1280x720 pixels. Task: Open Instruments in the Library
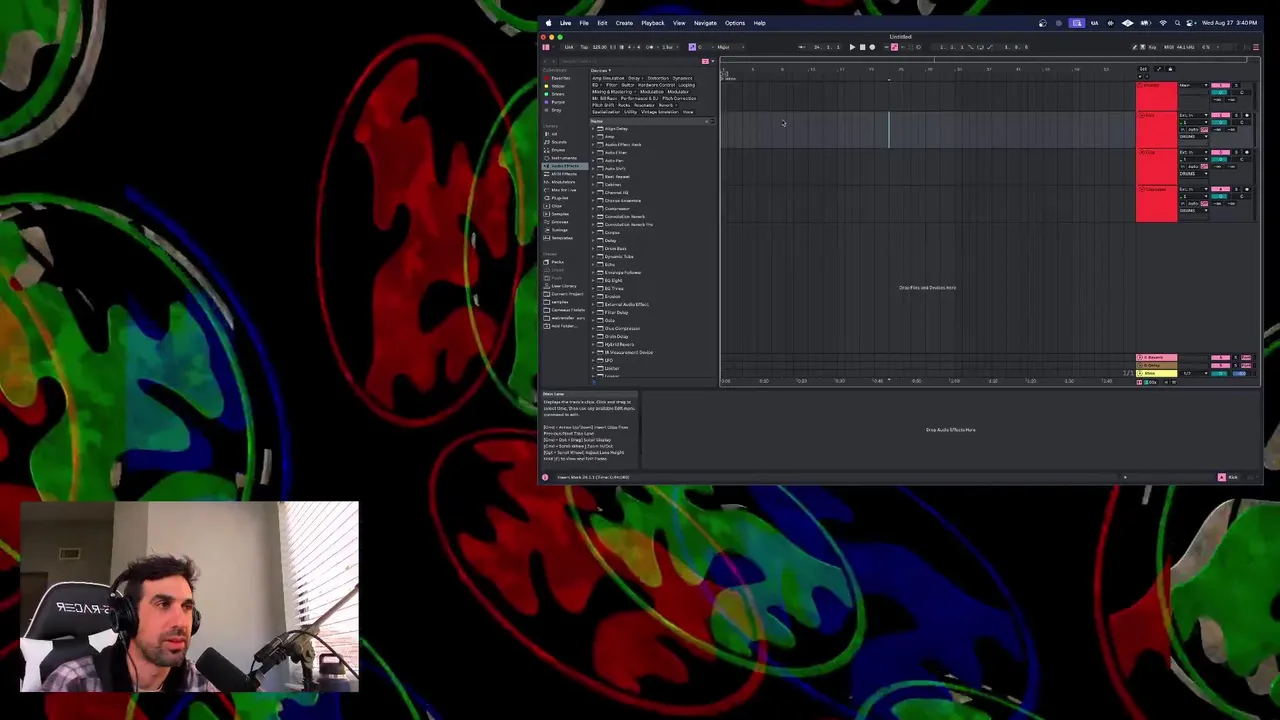point(563,158)
